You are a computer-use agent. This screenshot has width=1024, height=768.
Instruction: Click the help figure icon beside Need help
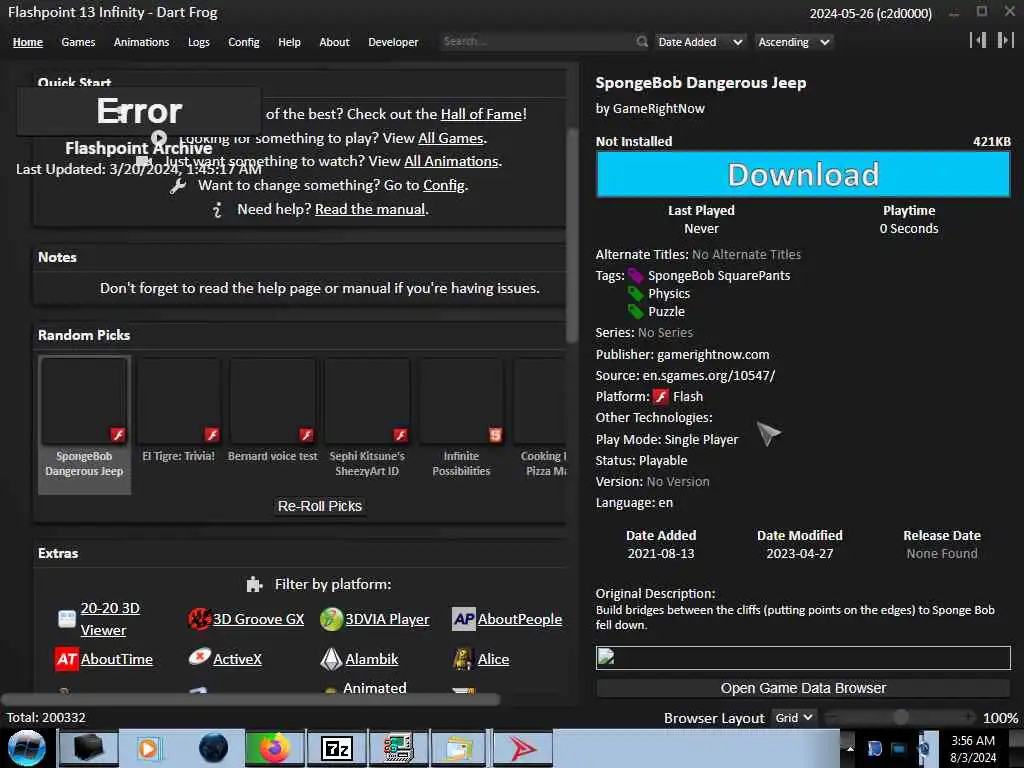tap(217, 210)
